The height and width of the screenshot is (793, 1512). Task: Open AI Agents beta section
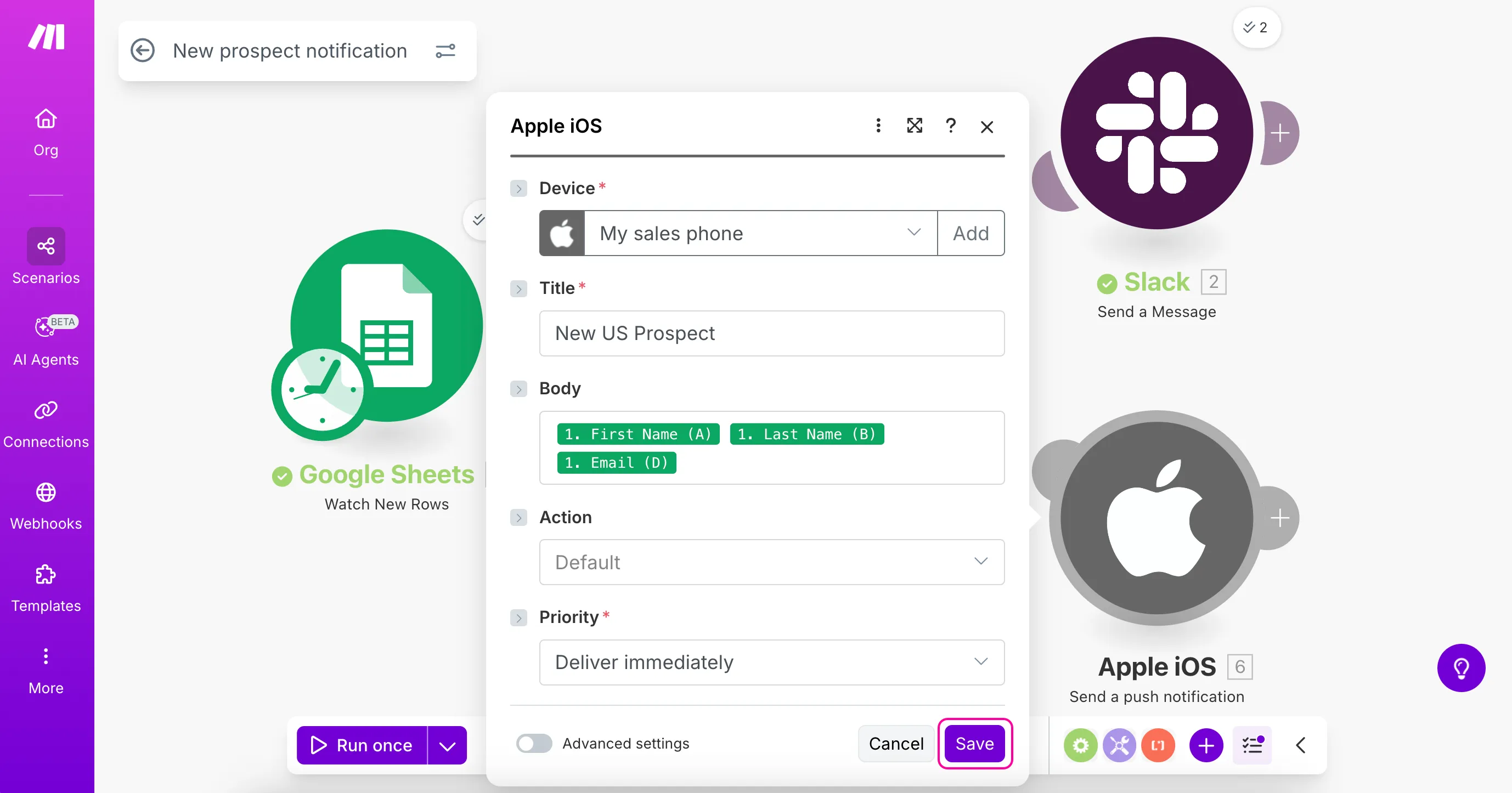[46, 341]
